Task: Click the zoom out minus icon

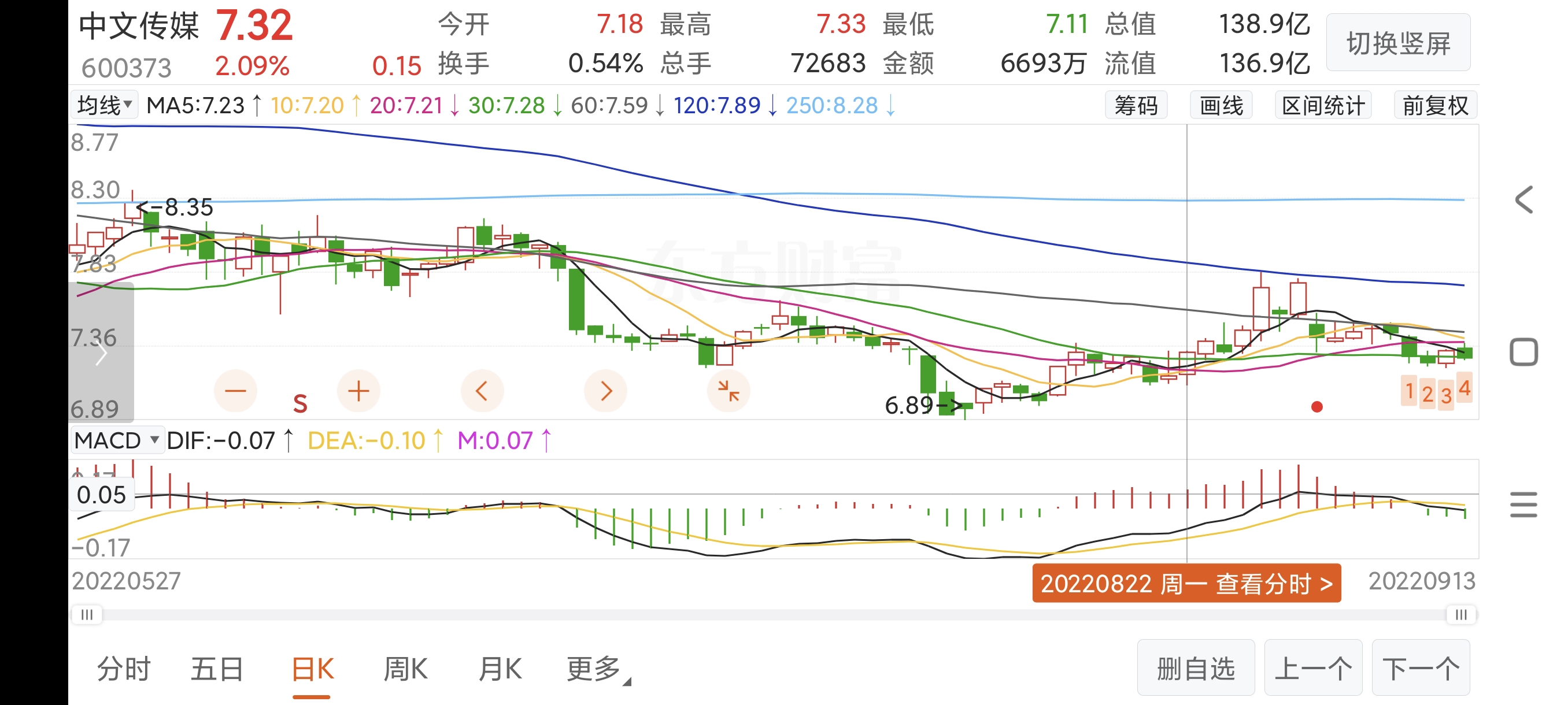Action: click(x=235, y=391)
